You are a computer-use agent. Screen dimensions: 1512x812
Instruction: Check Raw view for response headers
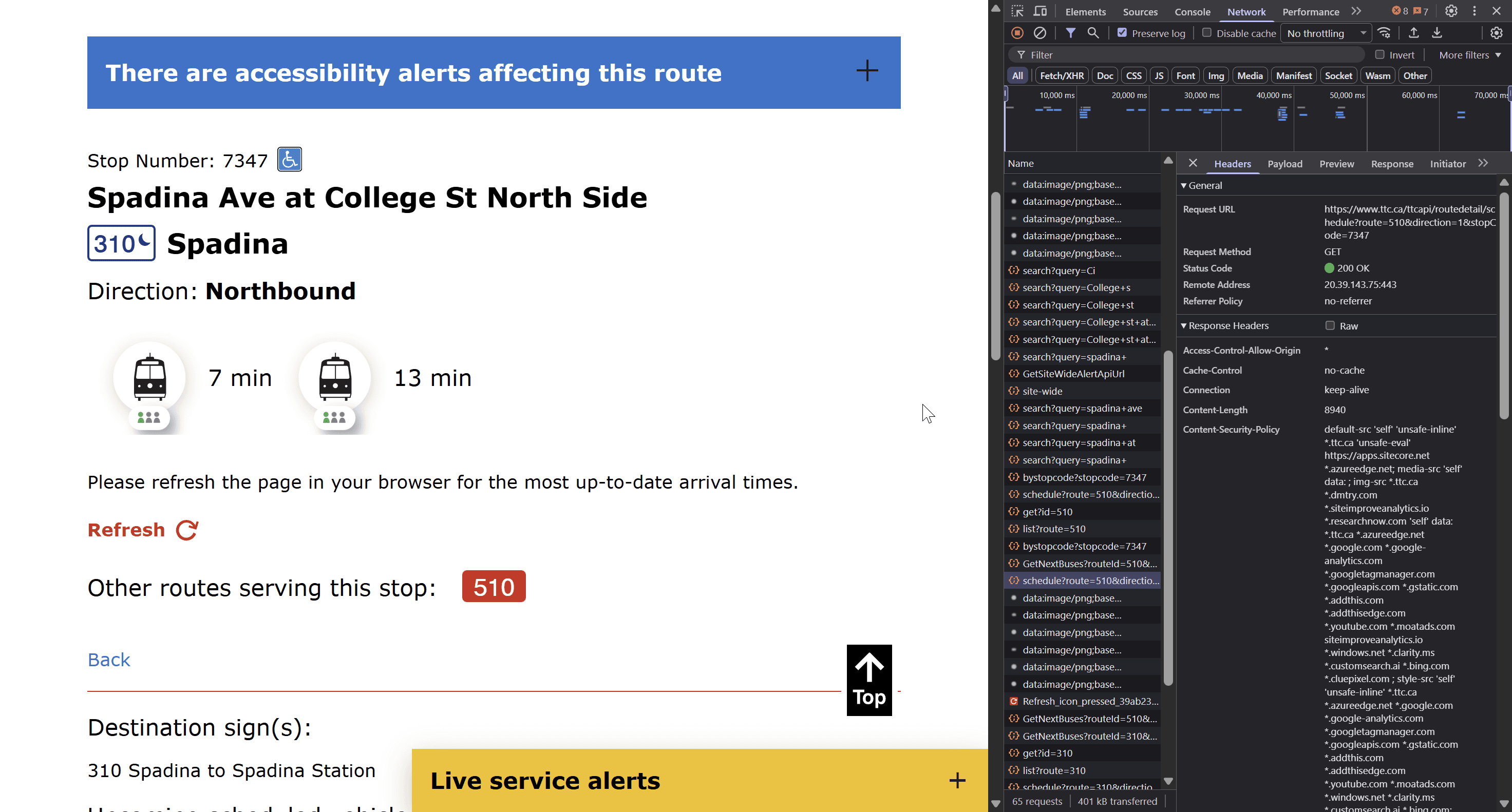(1331, 325)
